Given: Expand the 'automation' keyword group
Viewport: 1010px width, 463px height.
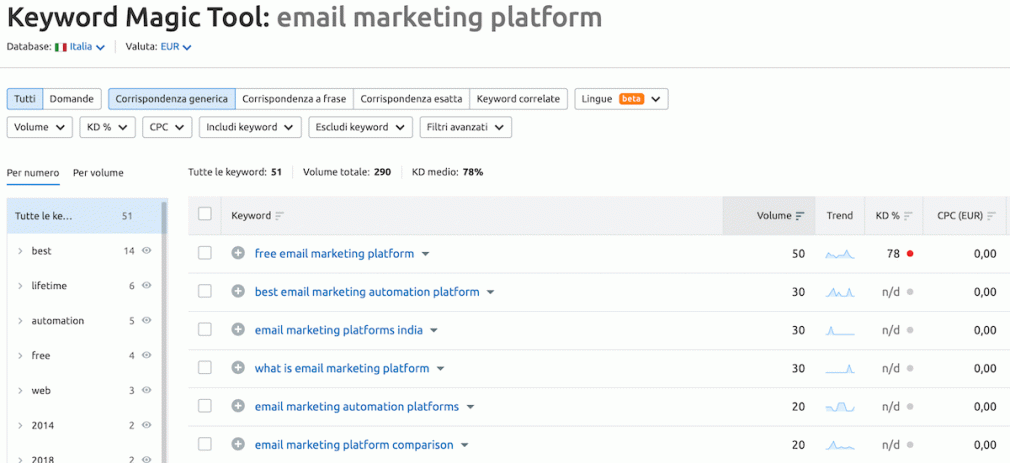Looking at the screenshot, I should [x=21, y=321].
